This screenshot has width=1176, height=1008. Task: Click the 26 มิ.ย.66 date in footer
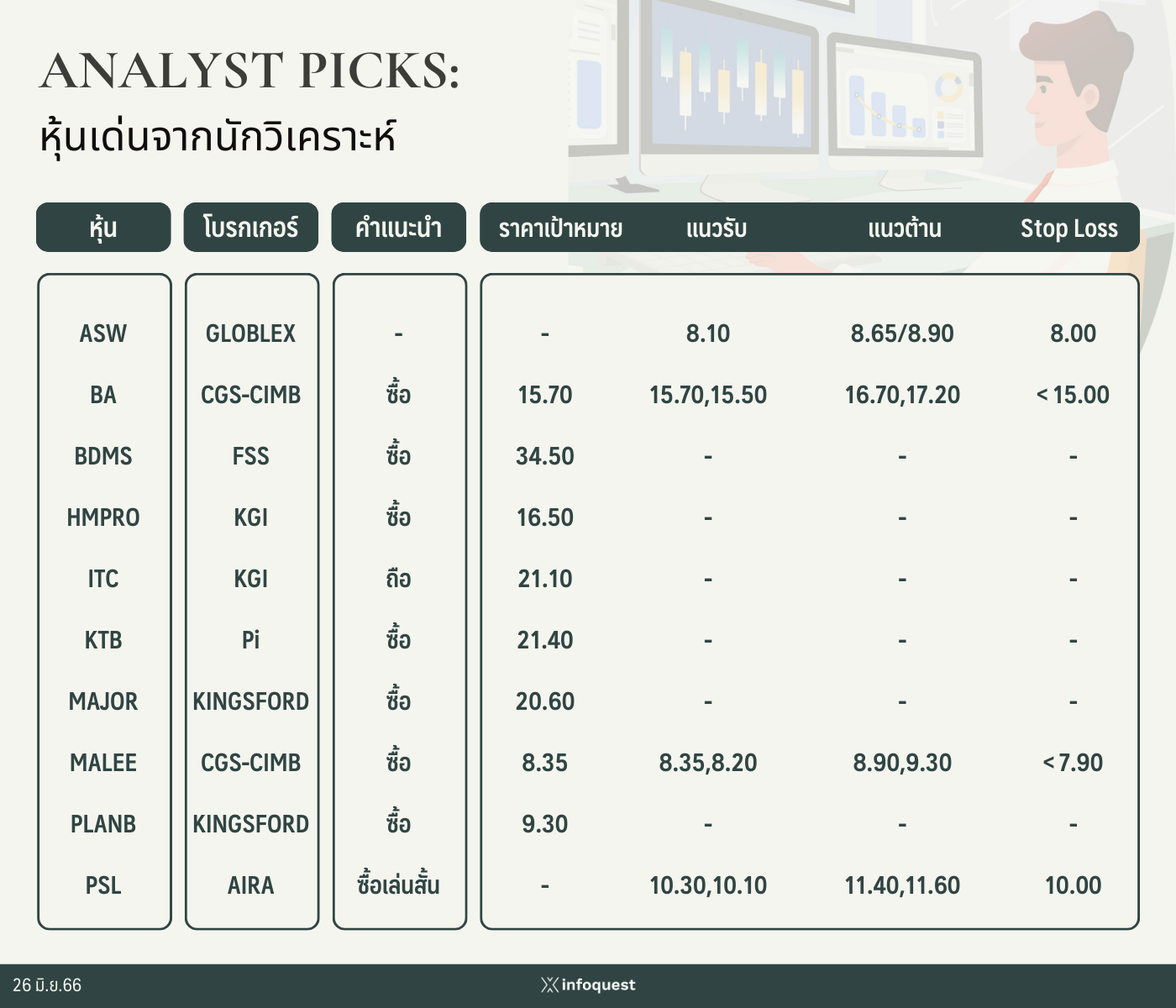click(47, 985)
